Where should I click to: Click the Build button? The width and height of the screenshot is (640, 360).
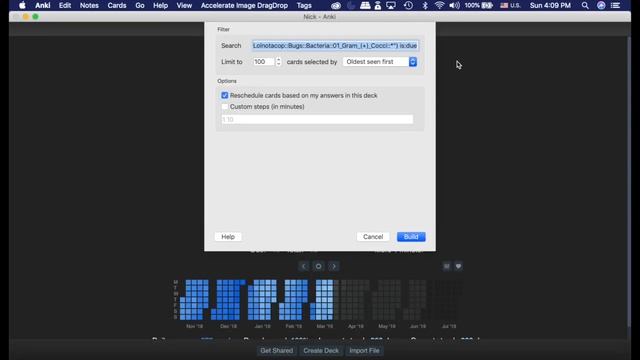(x=411, y=237)
